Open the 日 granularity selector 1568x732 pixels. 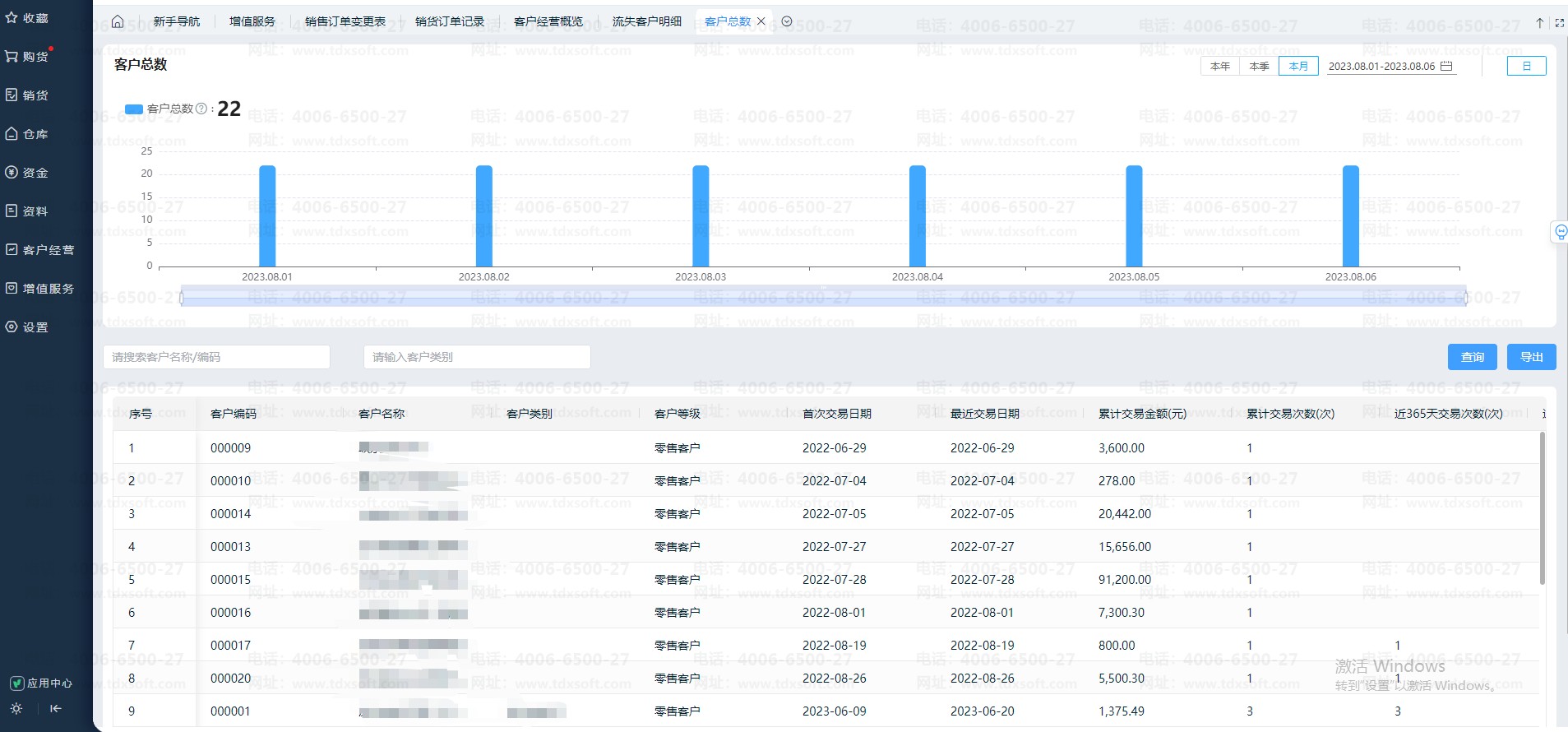1526,66
